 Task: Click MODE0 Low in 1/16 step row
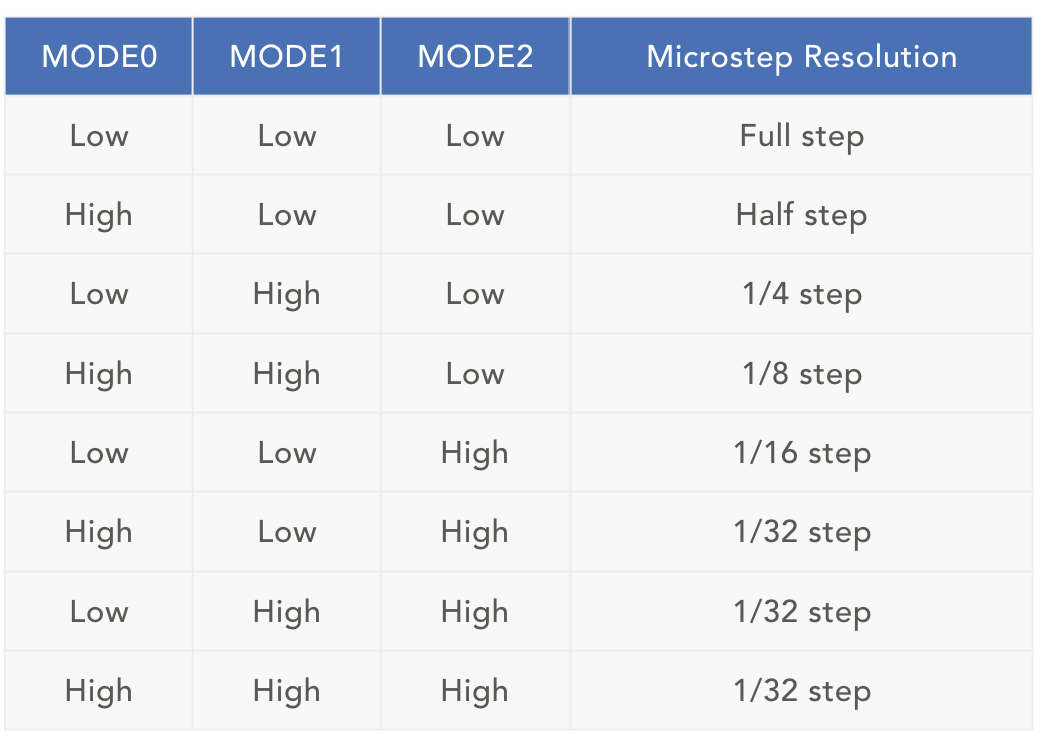click(x=99, y=453)
